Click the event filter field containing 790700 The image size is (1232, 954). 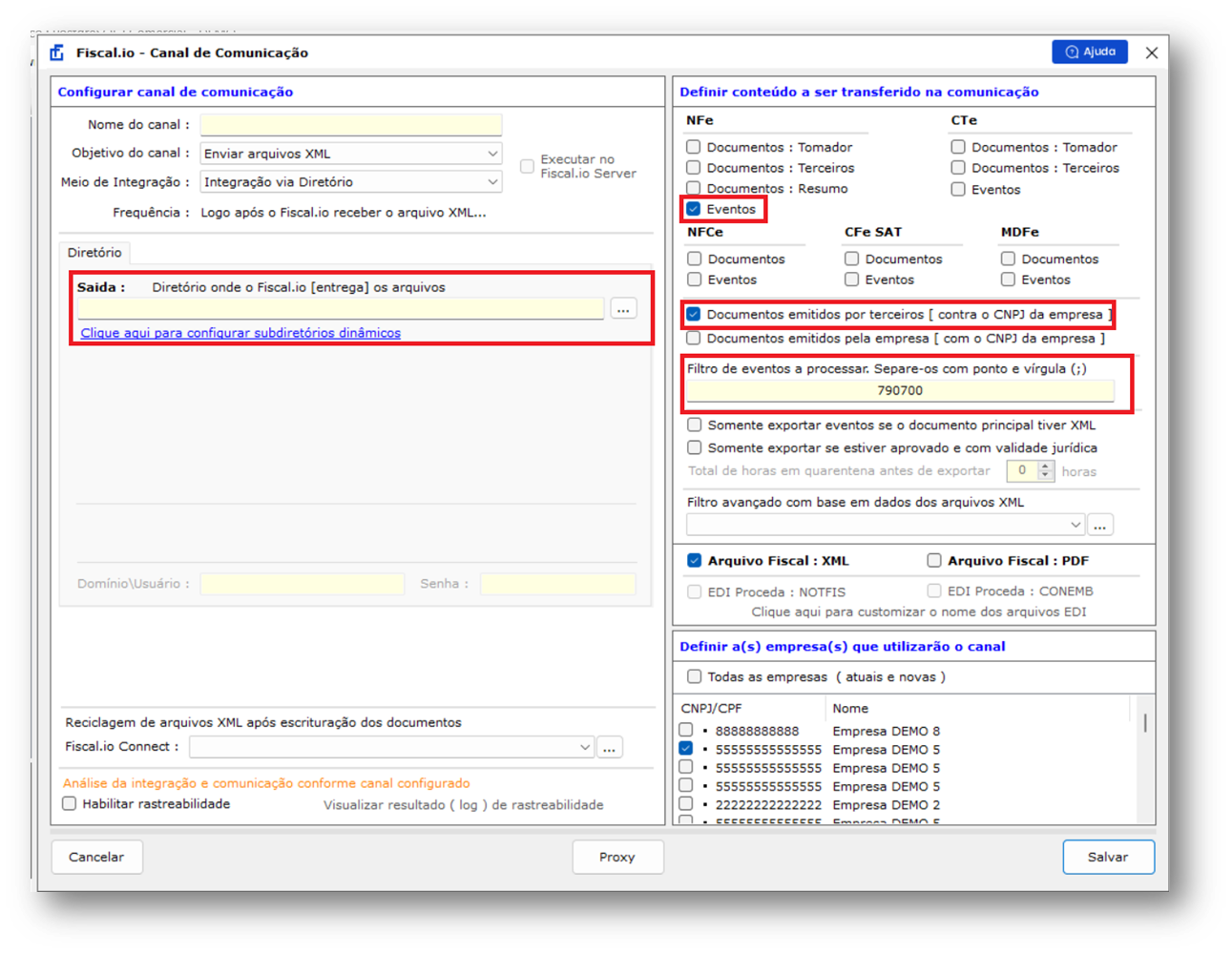(x=900, y=390)
